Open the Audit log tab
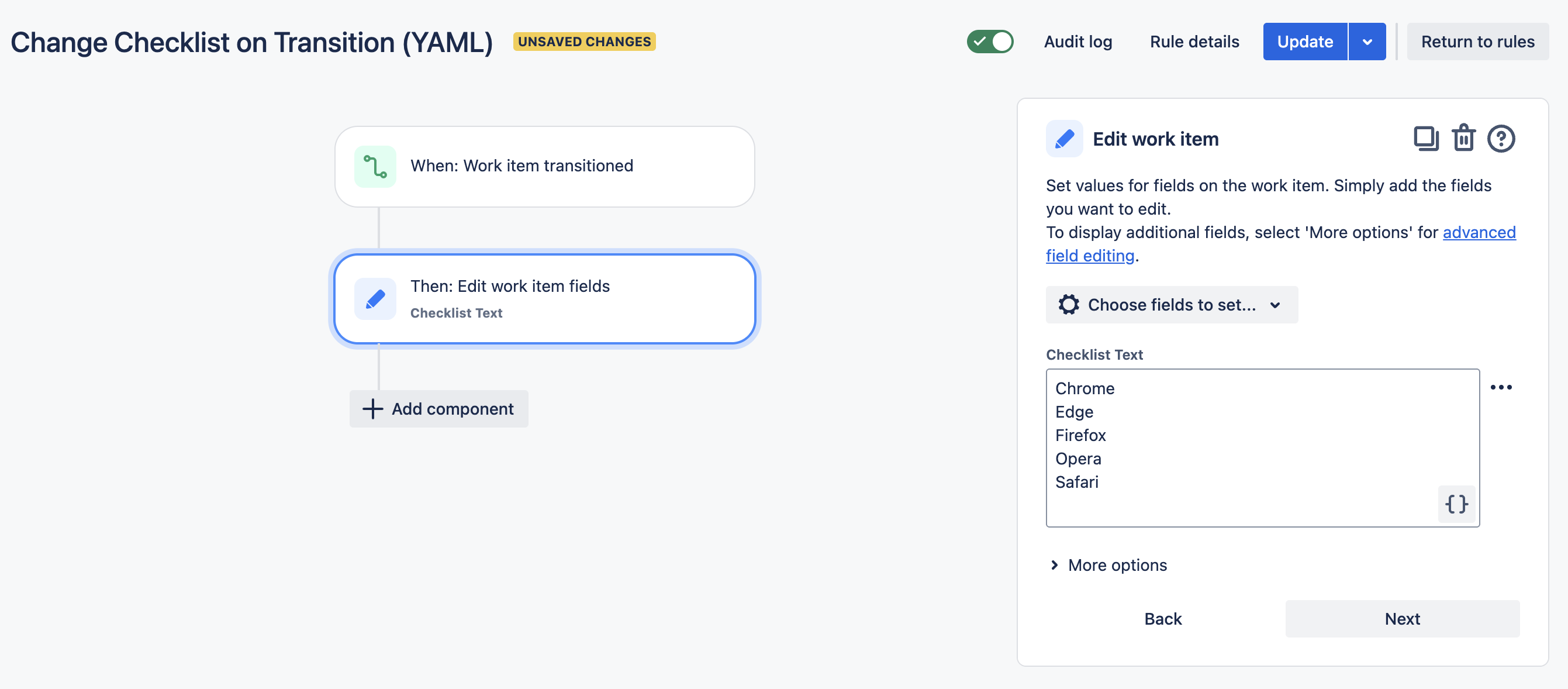 pos(1077,42)
